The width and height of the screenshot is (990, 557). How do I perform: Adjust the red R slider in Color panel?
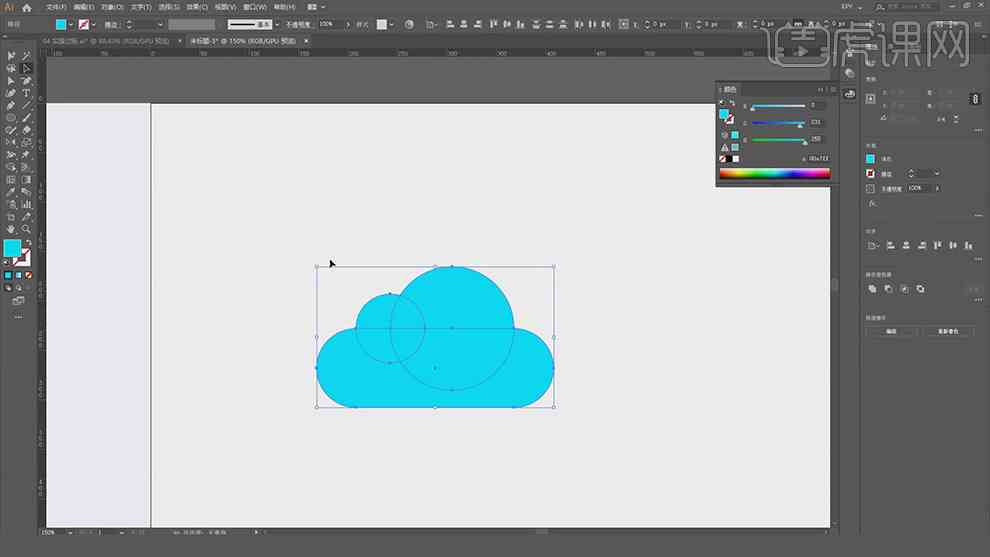(778, 106)
